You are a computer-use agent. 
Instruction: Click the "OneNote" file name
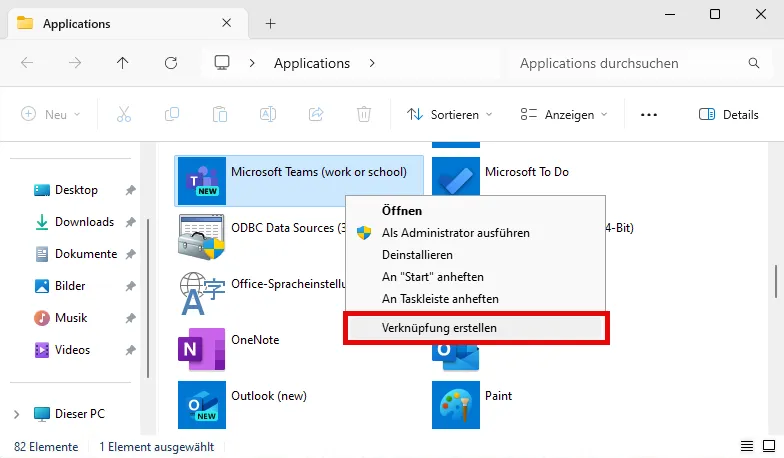[x=255, y=340]
